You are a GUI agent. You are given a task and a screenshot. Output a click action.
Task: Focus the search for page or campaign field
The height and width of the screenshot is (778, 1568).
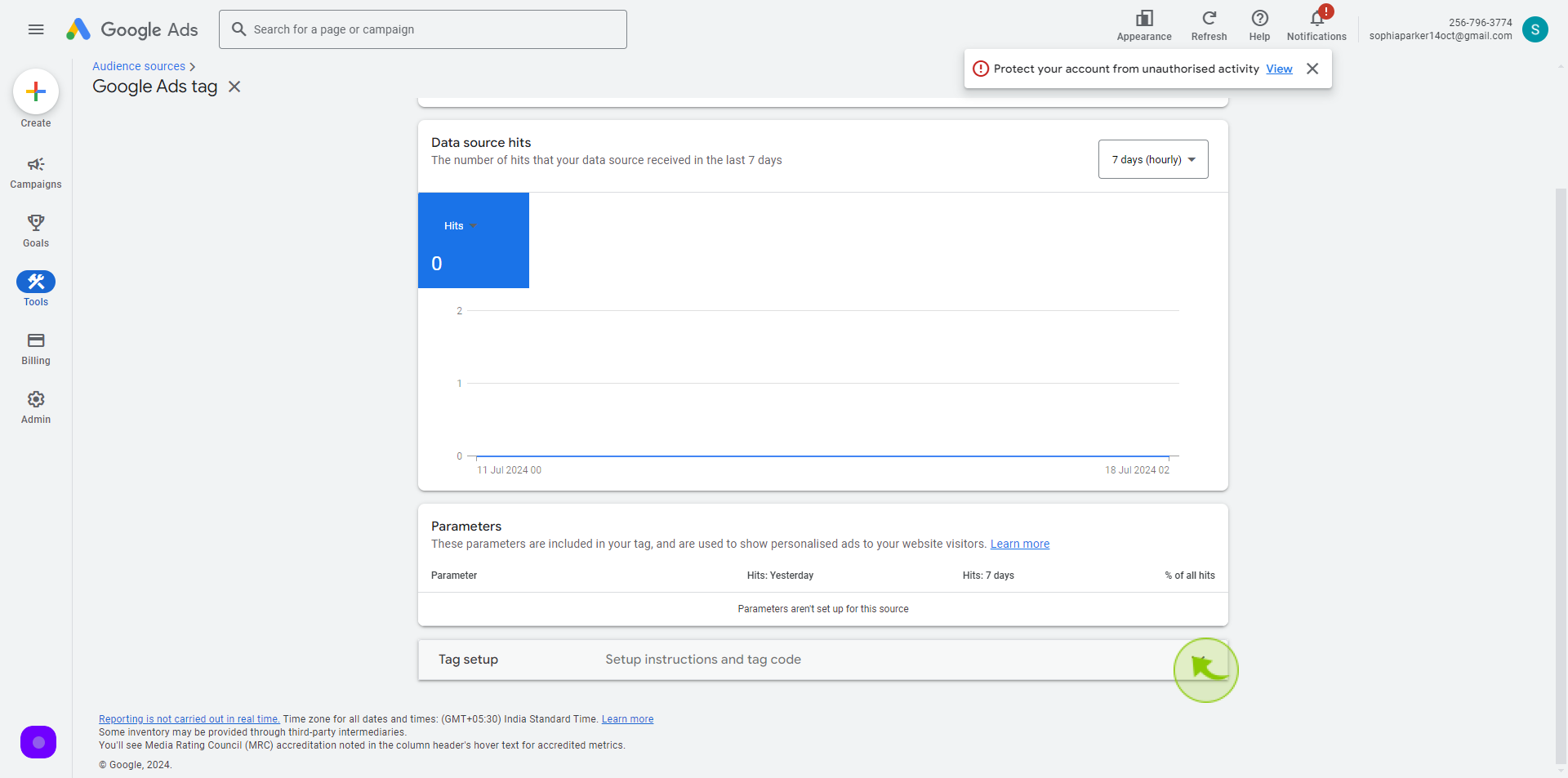(423, 29)
